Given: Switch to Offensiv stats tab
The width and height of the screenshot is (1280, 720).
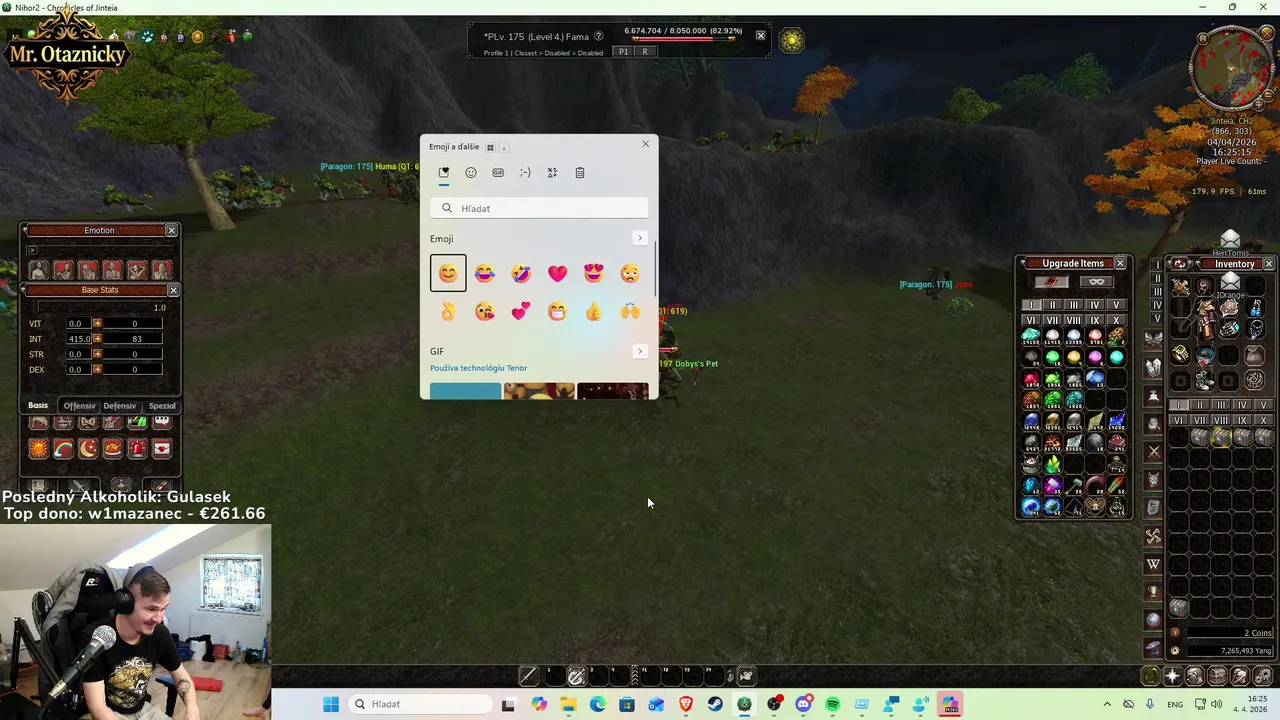Looking at the screenshot, I should tap(79, 406).
